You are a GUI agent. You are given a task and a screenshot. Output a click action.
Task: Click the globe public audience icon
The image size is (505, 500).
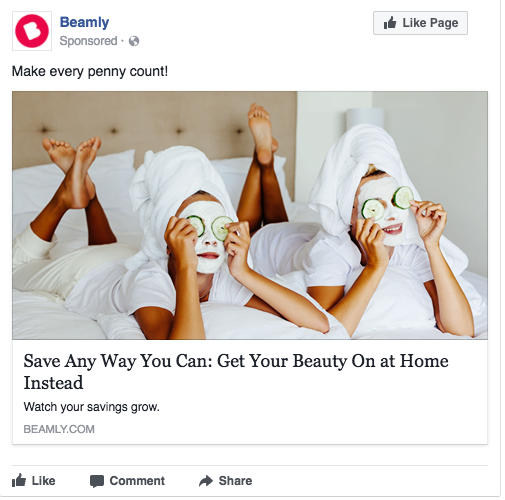(134, 41)
